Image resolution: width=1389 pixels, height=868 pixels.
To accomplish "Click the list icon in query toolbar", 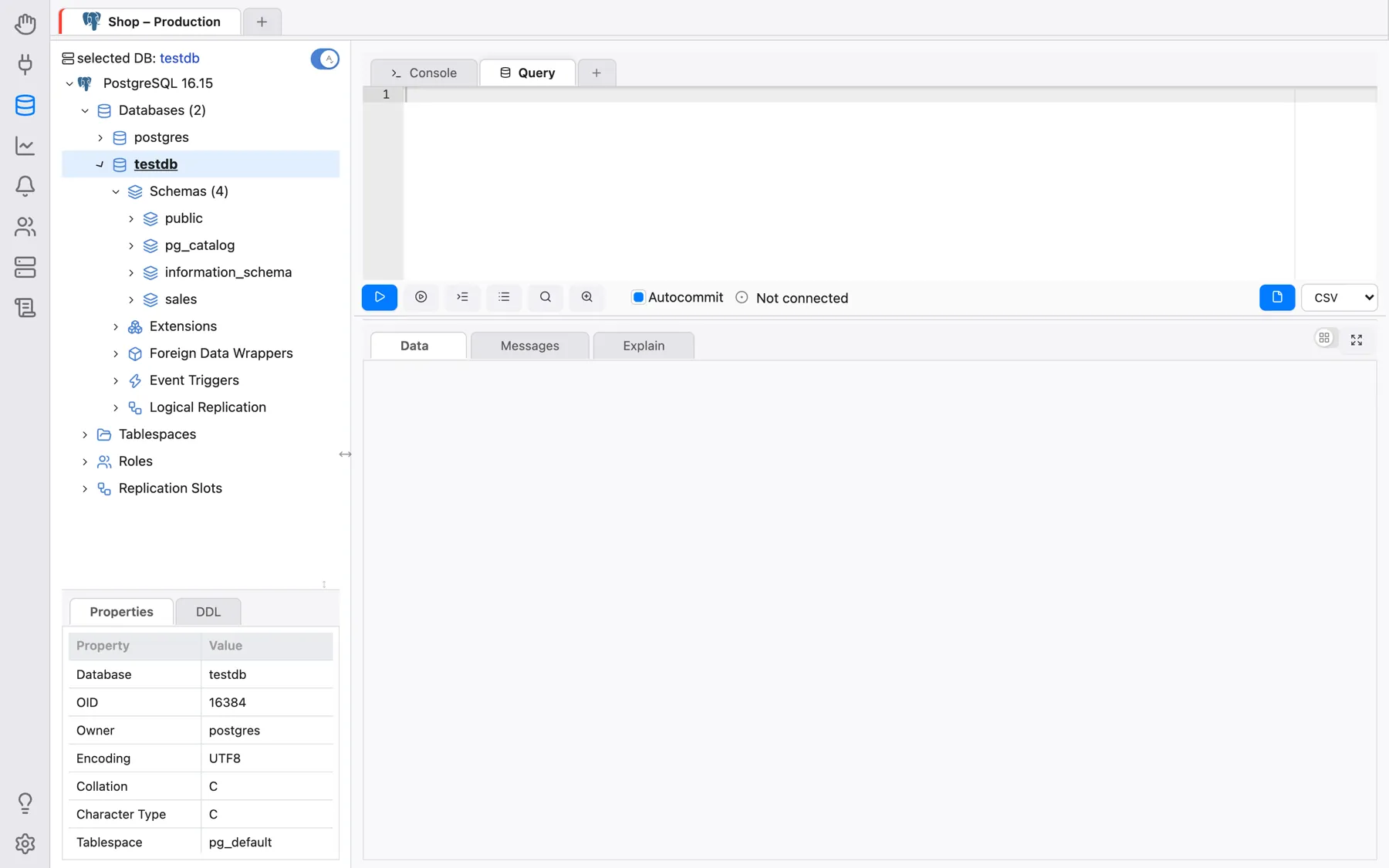I will 504,297.
